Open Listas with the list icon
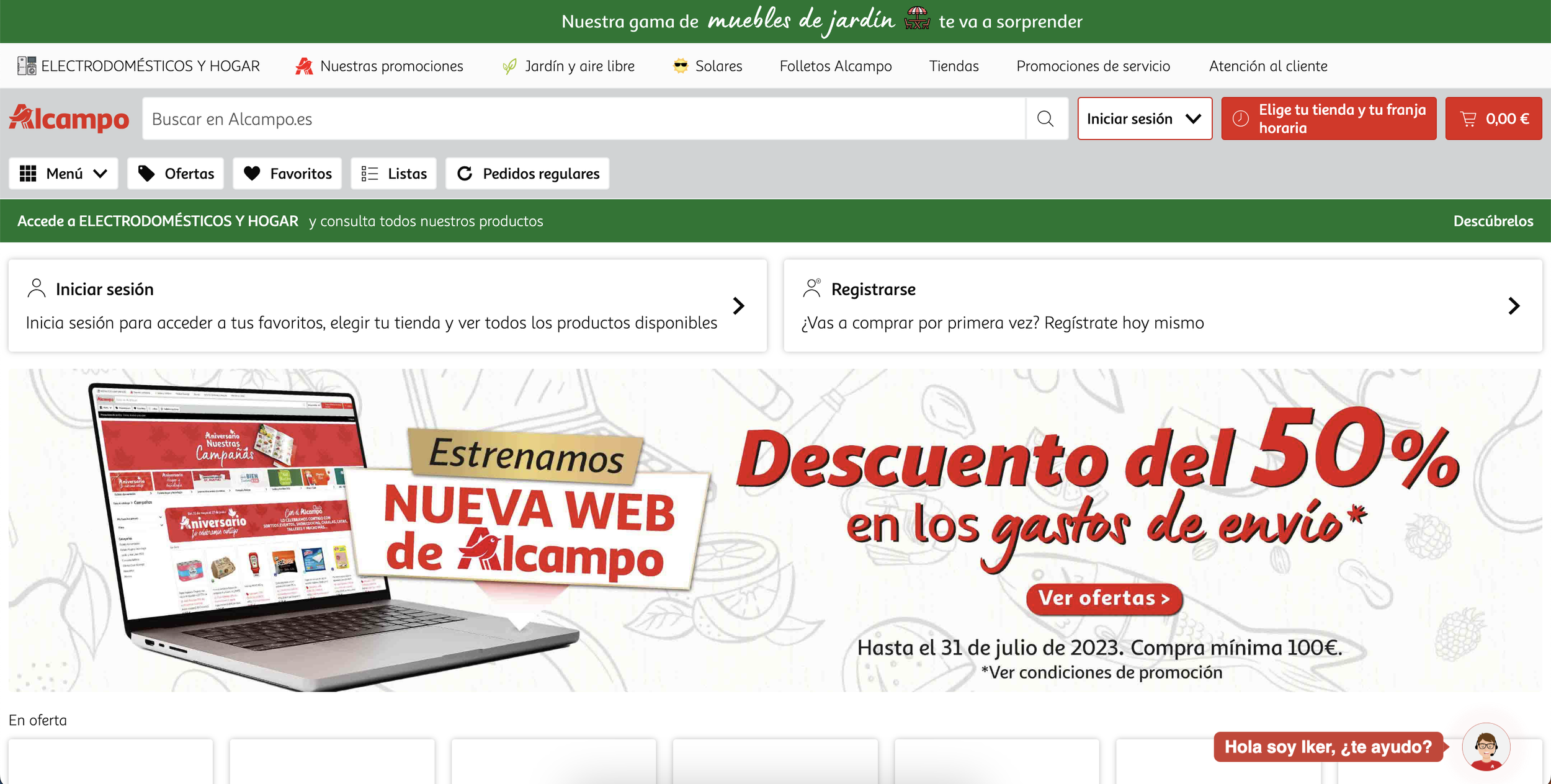The height and width of the screenshot is (784, 1551). click(393, 174)
